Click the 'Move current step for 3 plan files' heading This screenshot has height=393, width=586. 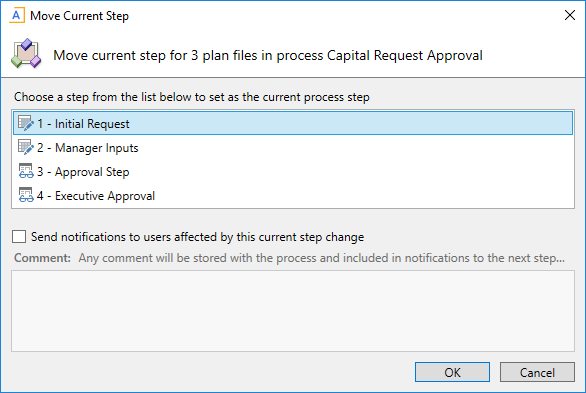268,55
